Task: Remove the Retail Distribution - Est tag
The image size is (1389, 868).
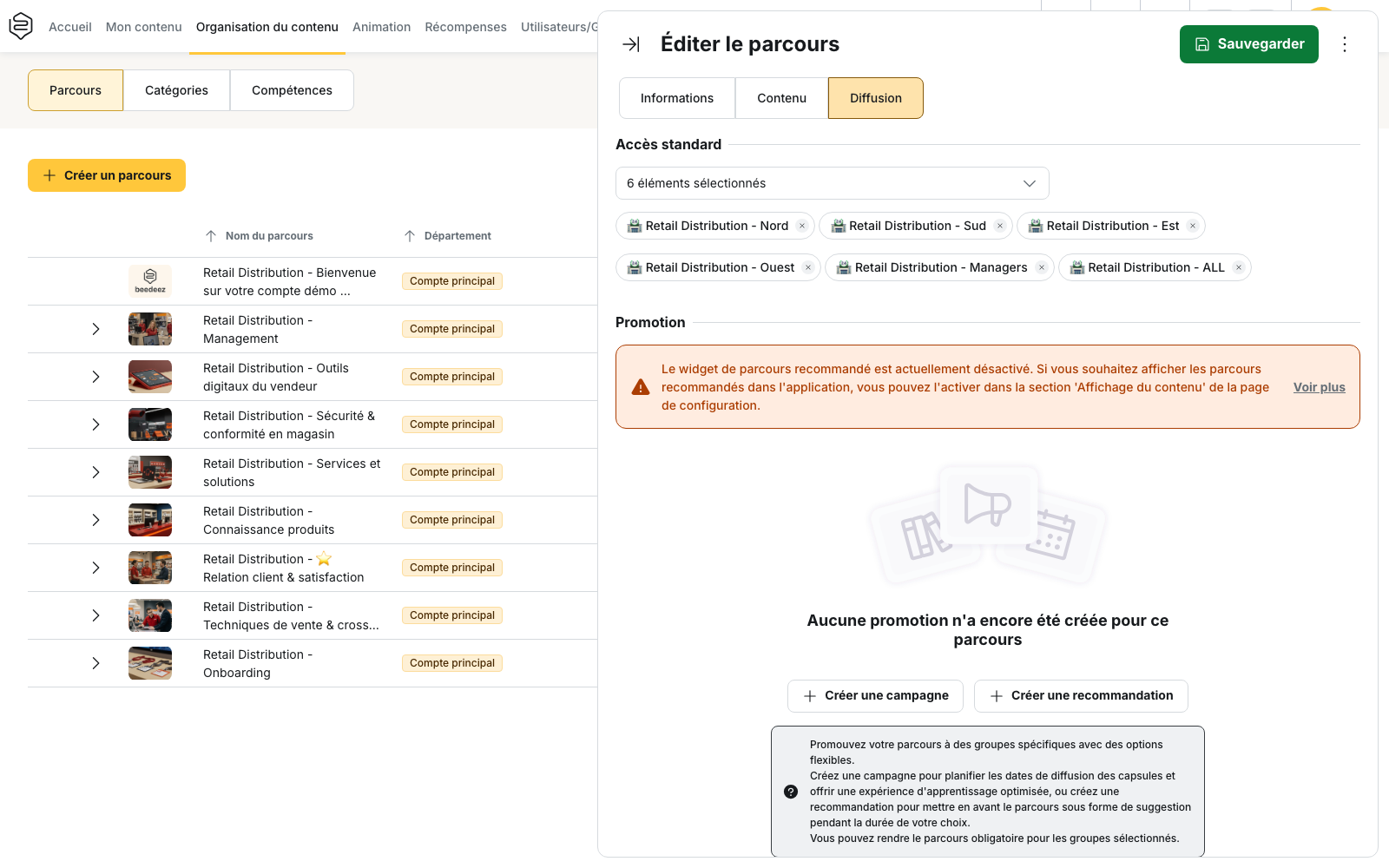Action: [1193, 226]
